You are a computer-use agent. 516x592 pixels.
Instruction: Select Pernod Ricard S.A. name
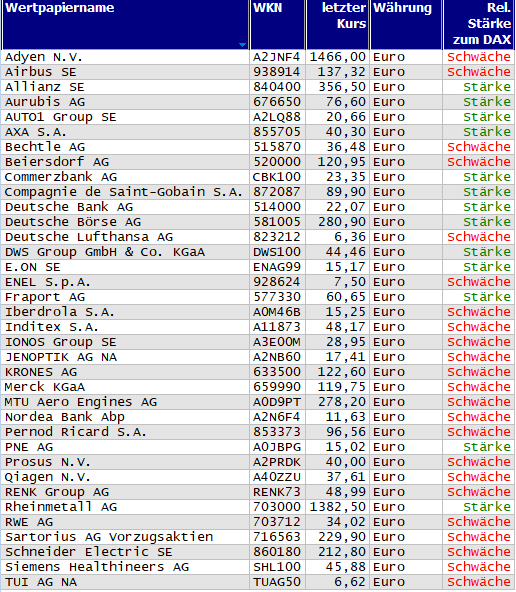click(x=75, y=432)
